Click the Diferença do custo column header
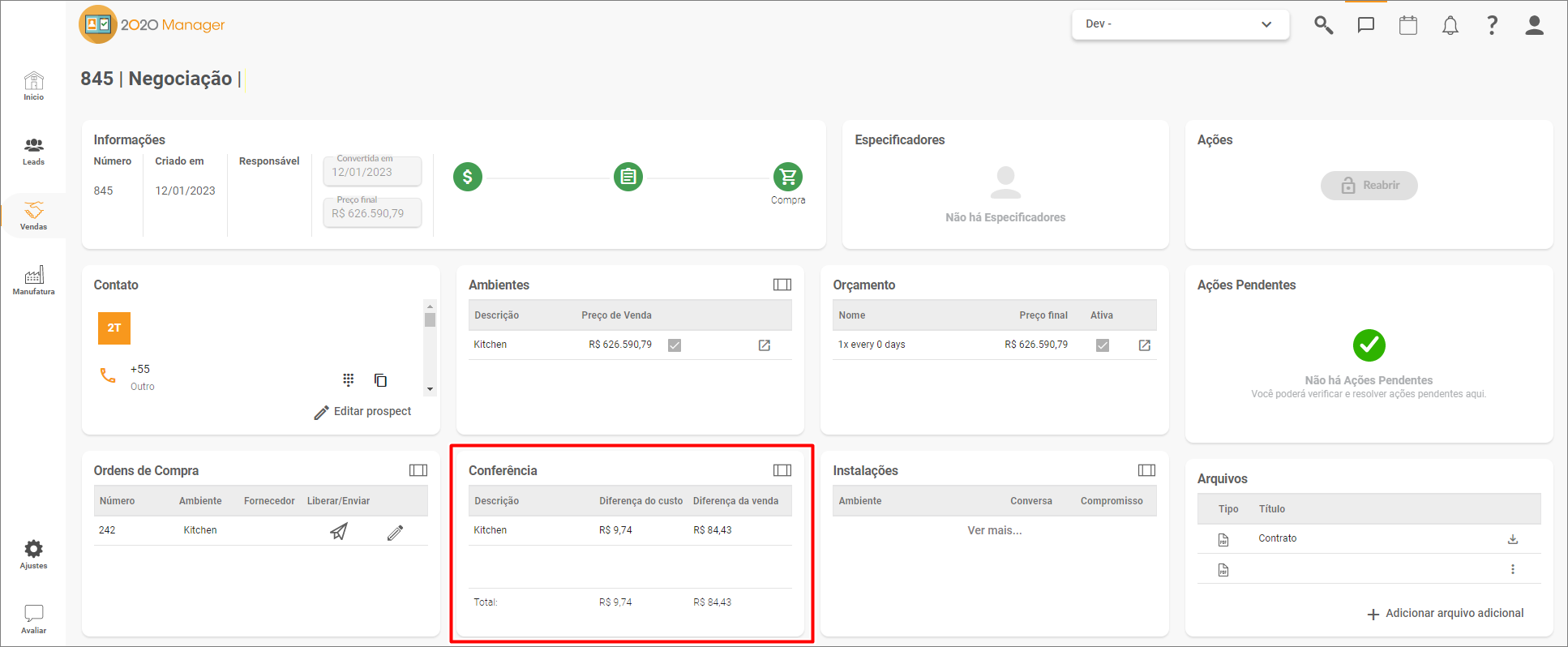The width and height of the screenshot is (1568, 647). click(640, 501)
